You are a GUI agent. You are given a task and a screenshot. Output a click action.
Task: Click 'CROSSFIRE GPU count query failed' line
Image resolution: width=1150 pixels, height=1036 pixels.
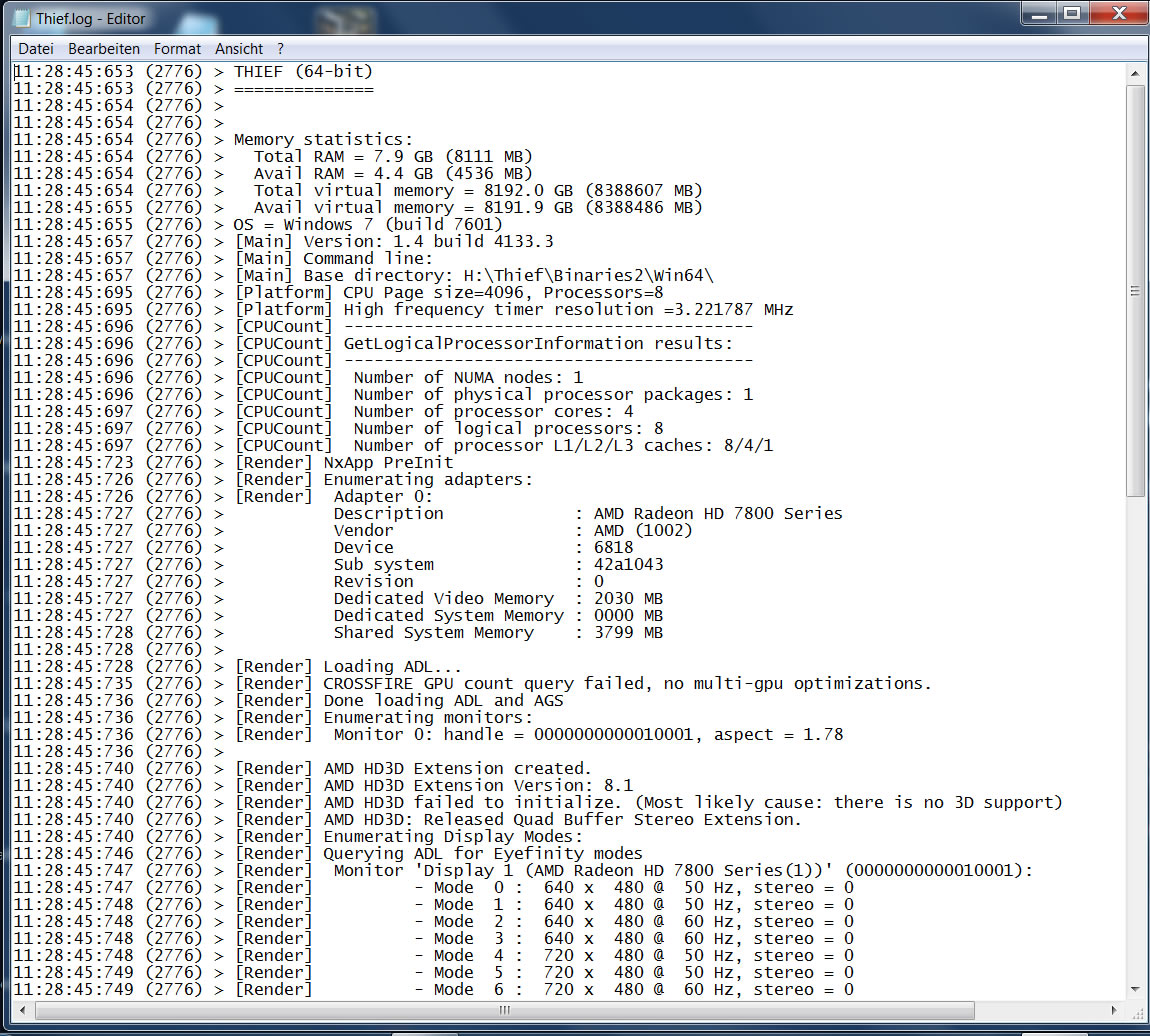click(583, 683)
